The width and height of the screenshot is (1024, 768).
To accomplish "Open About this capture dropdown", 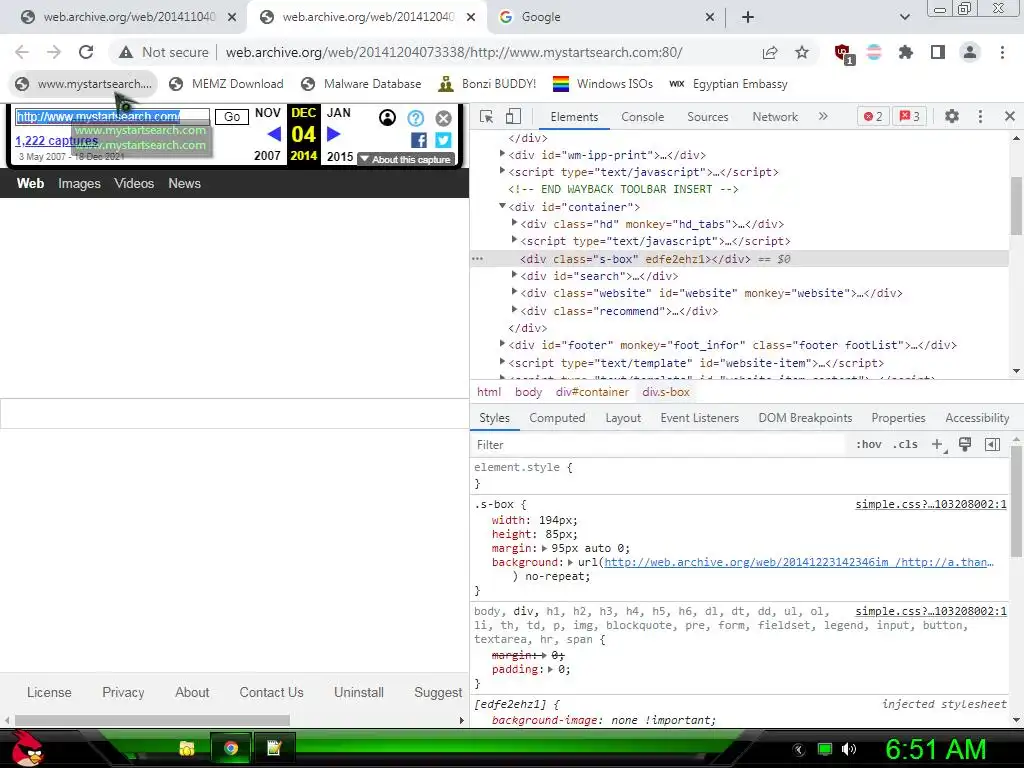I will pos(406,159).
